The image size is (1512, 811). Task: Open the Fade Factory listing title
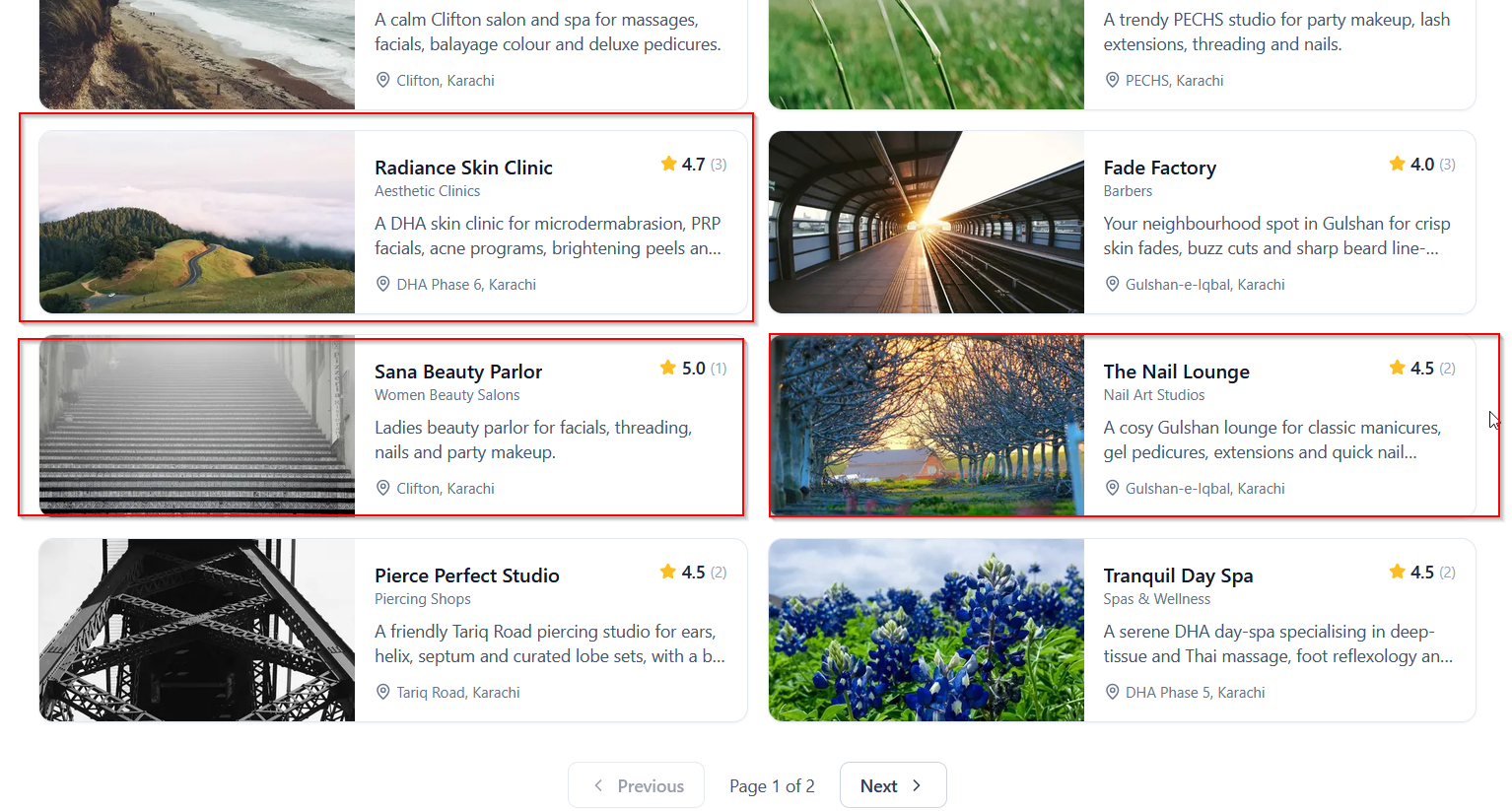1160,168
